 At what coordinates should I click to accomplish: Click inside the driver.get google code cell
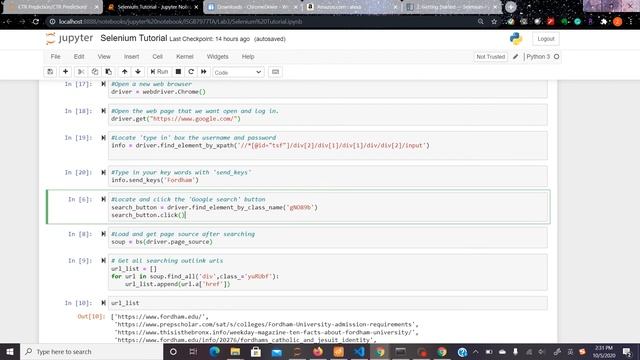[328, 115]
